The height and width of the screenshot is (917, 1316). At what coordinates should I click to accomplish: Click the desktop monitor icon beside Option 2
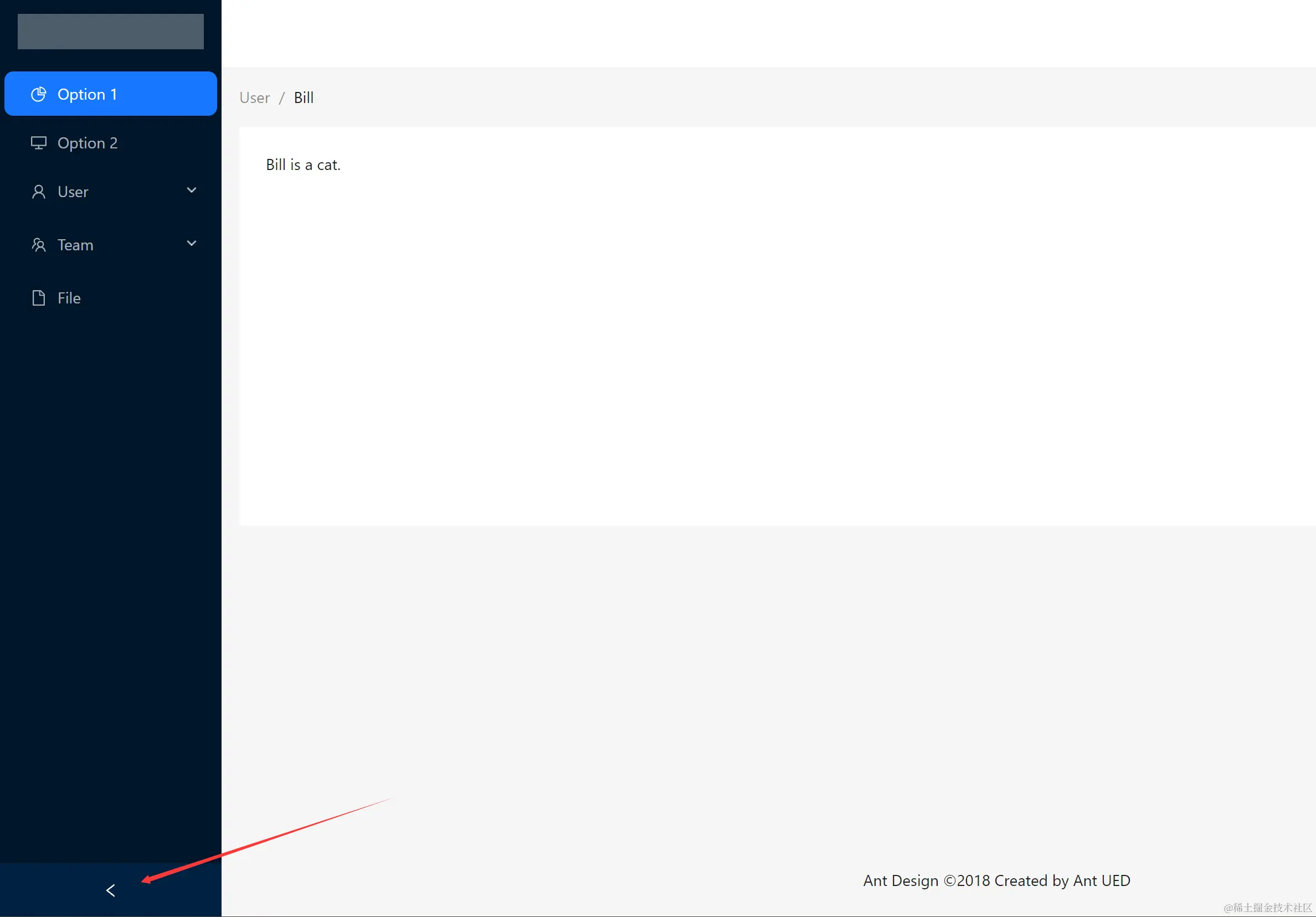pos(38,143)
